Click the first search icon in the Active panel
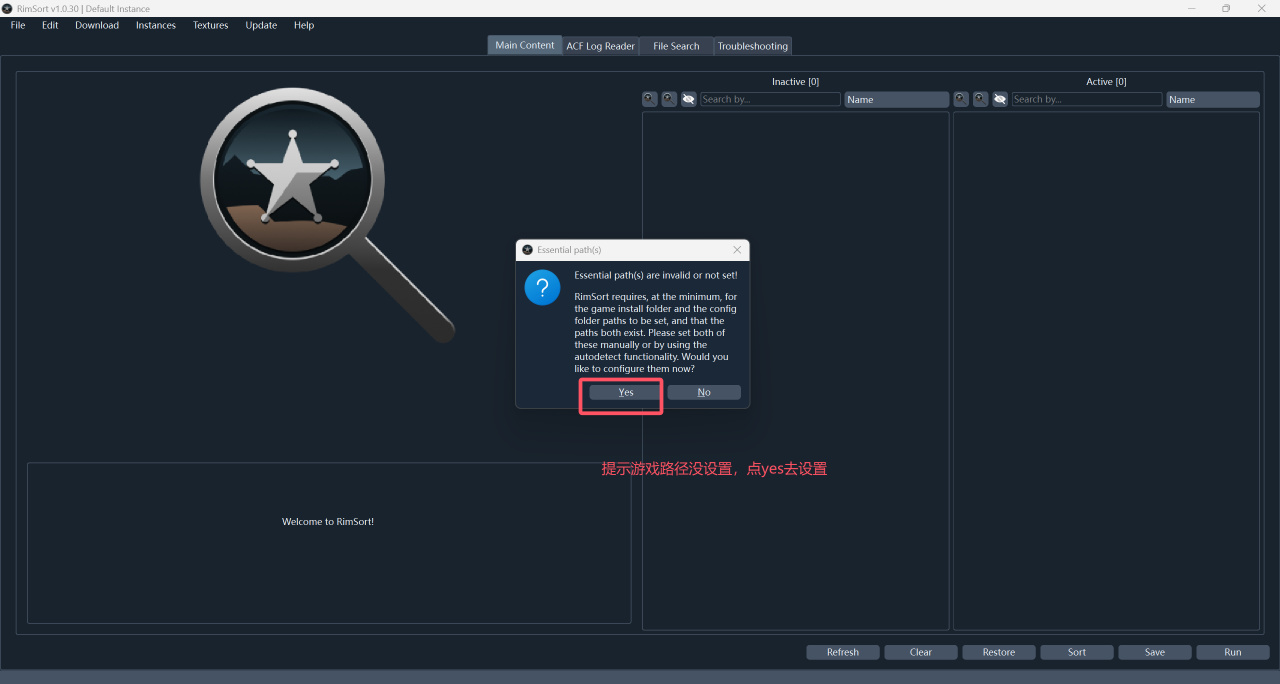Screen dimensions: 1280x684 click(961, 99)
